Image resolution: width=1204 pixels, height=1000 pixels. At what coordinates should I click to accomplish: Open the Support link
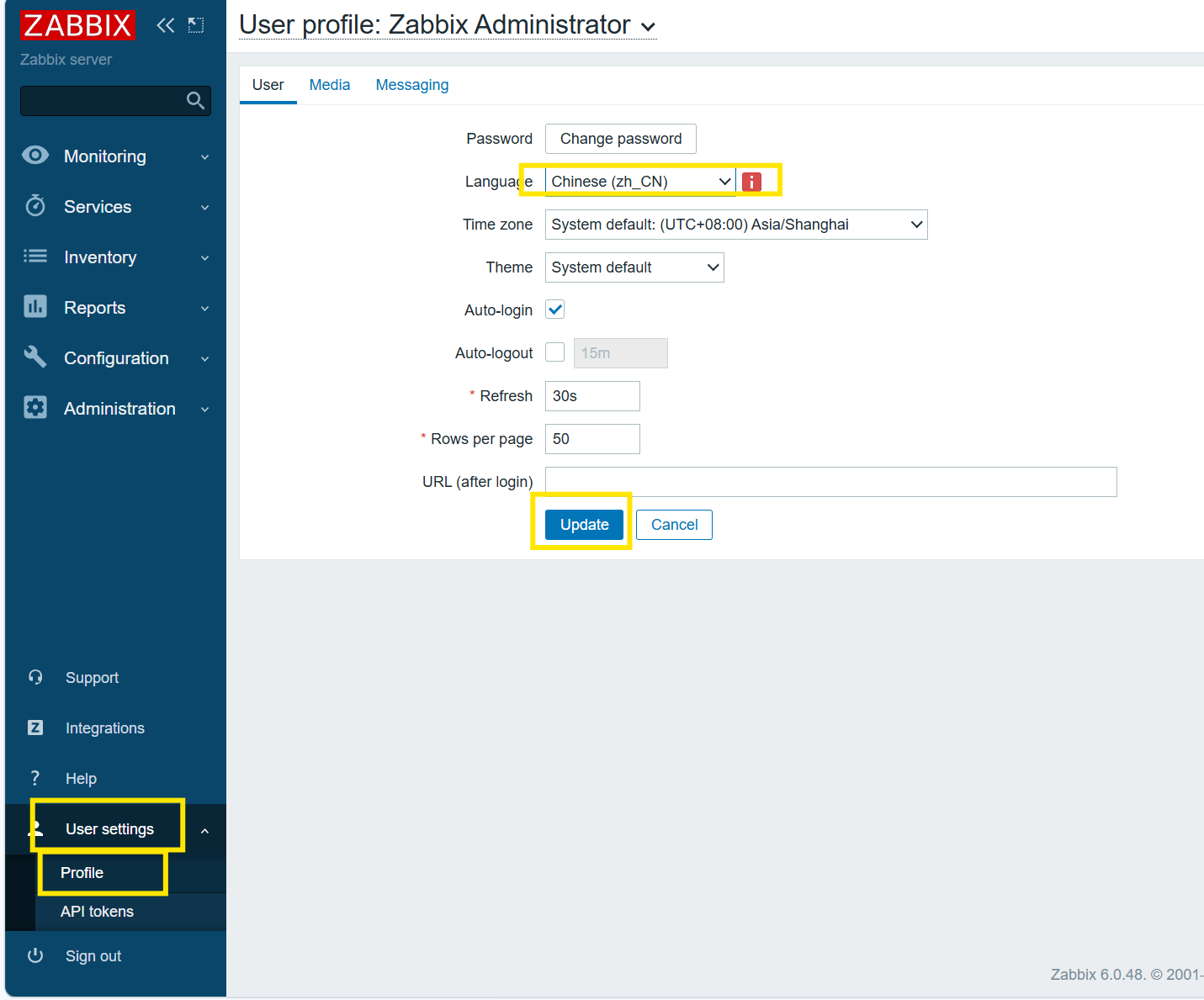[93, 678]
